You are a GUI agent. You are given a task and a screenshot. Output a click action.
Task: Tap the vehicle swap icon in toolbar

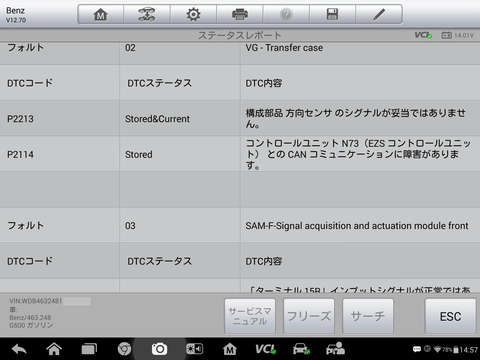(x=147, y=14)
